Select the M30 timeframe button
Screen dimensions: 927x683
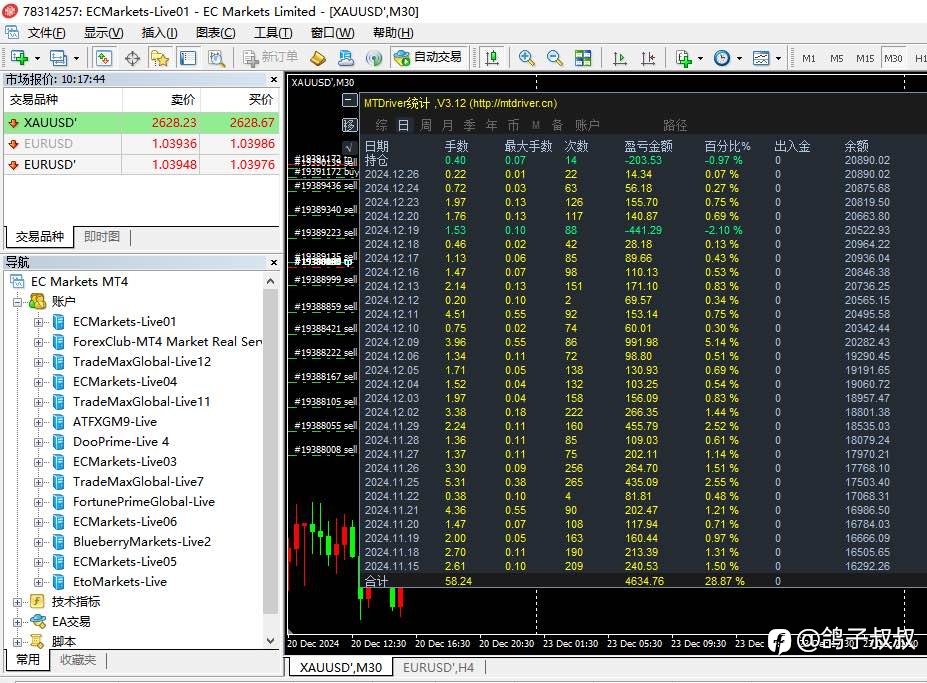[x=893, y=58]
